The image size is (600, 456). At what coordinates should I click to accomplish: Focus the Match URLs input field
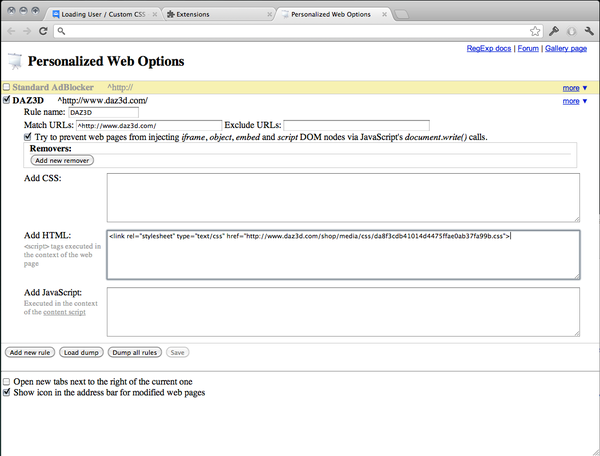[149, 125]
